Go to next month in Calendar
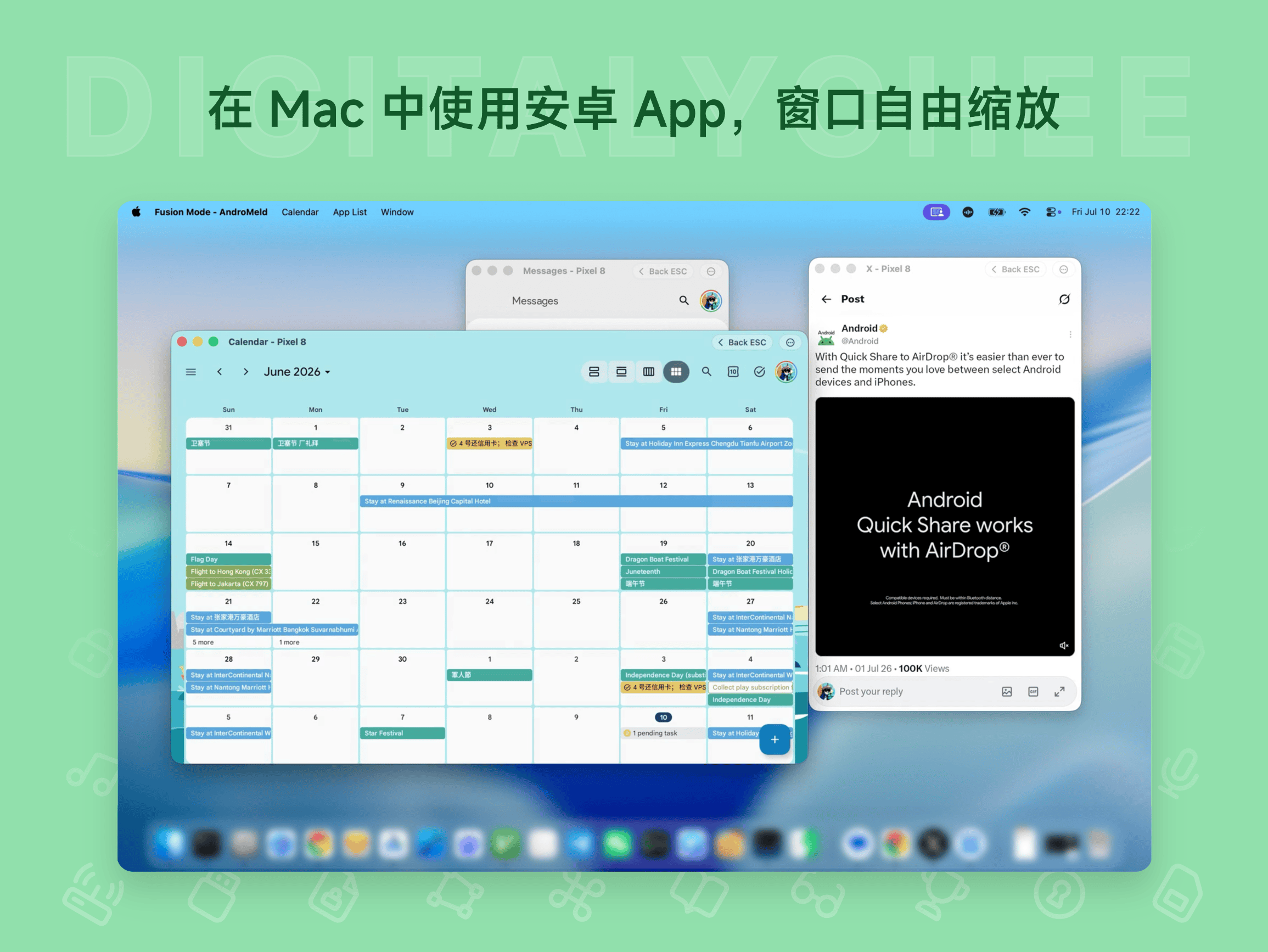Viewport: 1268px width, 952px height. (x=246, y=372)
